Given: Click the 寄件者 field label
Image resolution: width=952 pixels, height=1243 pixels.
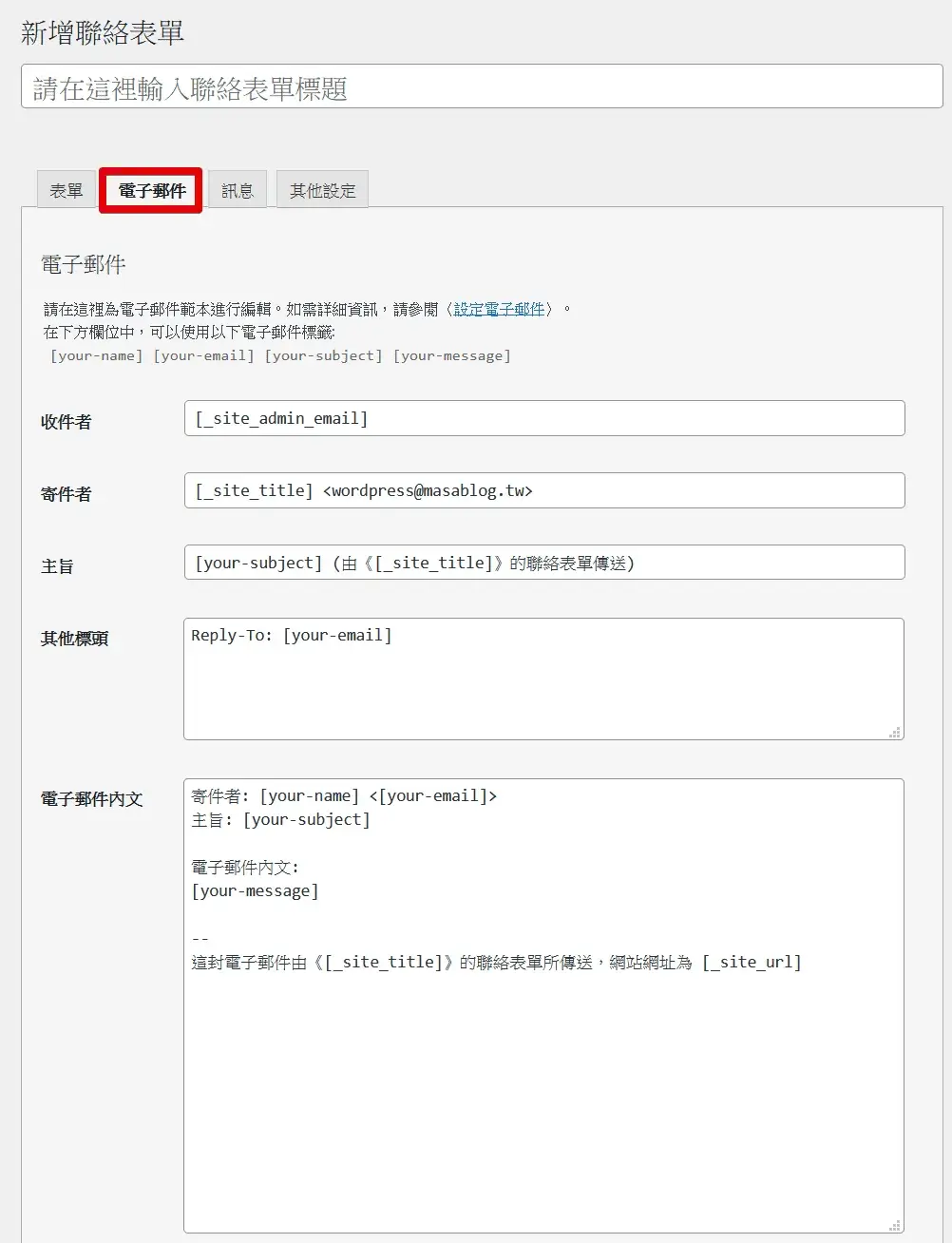Looking at the screenshot, I should 67,494.
